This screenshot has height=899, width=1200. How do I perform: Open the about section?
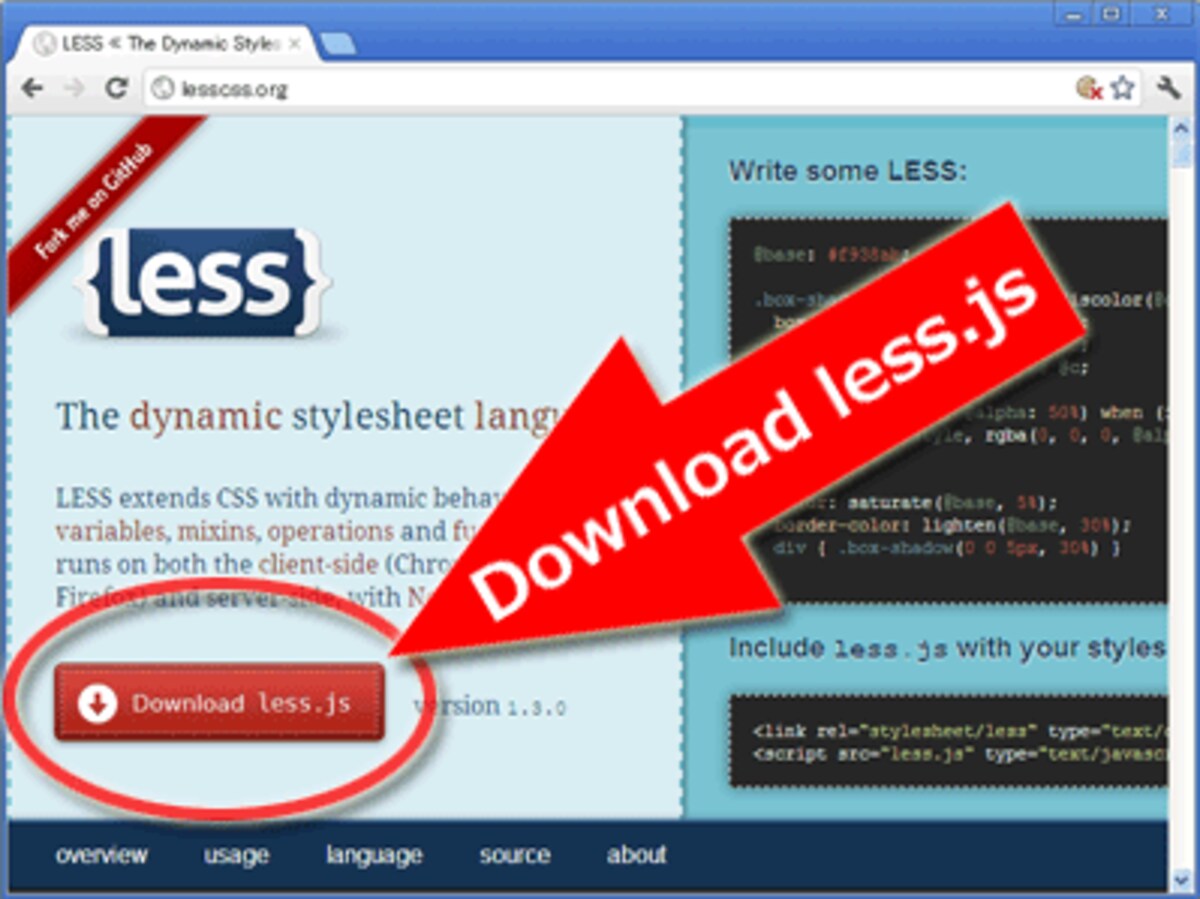point(636,855)
